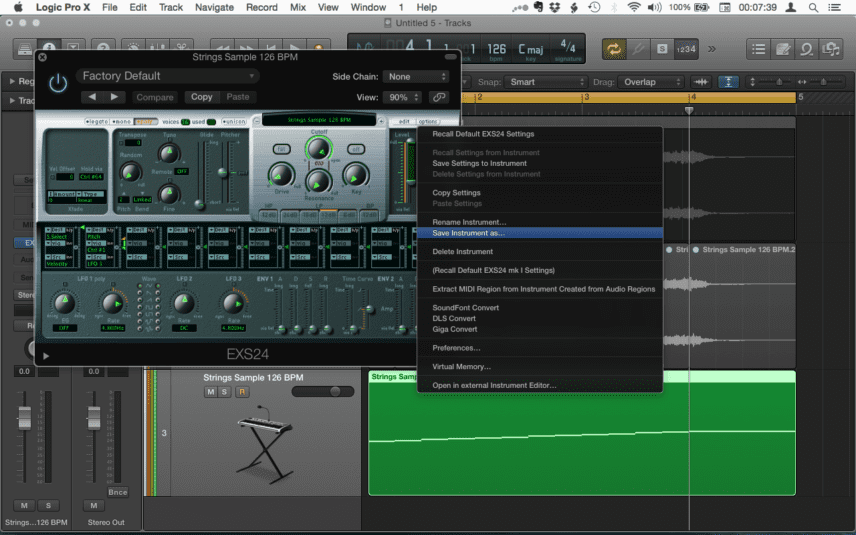The height and width of the screenshot is (535, 856).
Task: Mute the Strings Sample 126 BPM track
Action: point(210,391)
